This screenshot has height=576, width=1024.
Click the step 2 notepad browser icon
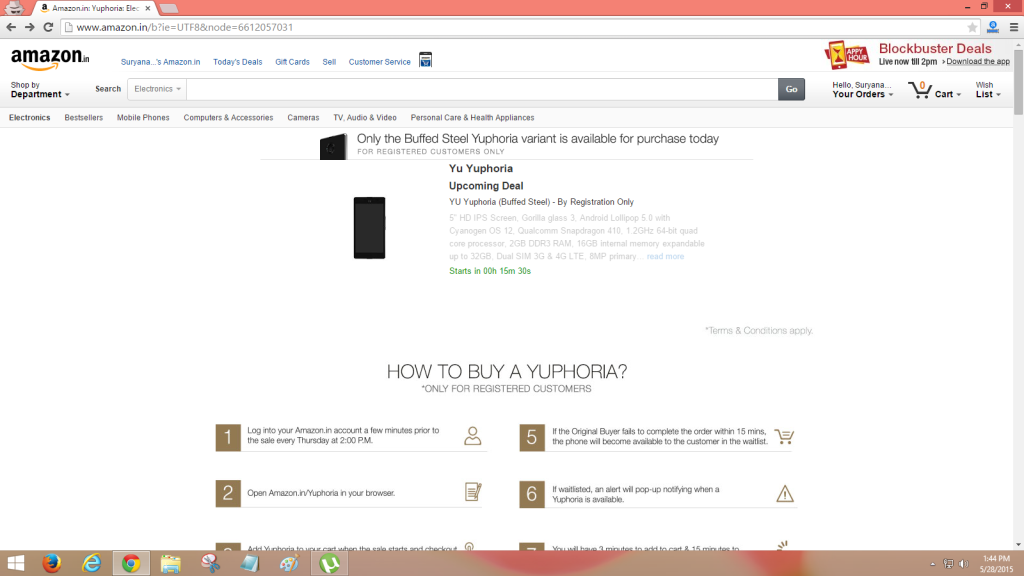[x=473, y=492]
